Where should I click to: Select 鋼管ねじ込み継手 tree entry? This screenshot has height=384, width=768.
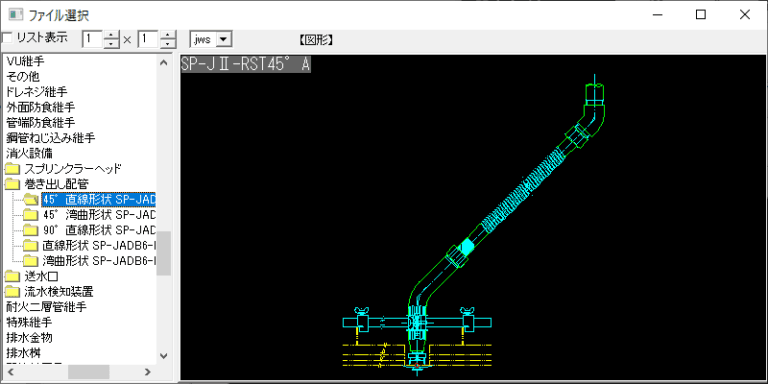pos(50,138)
